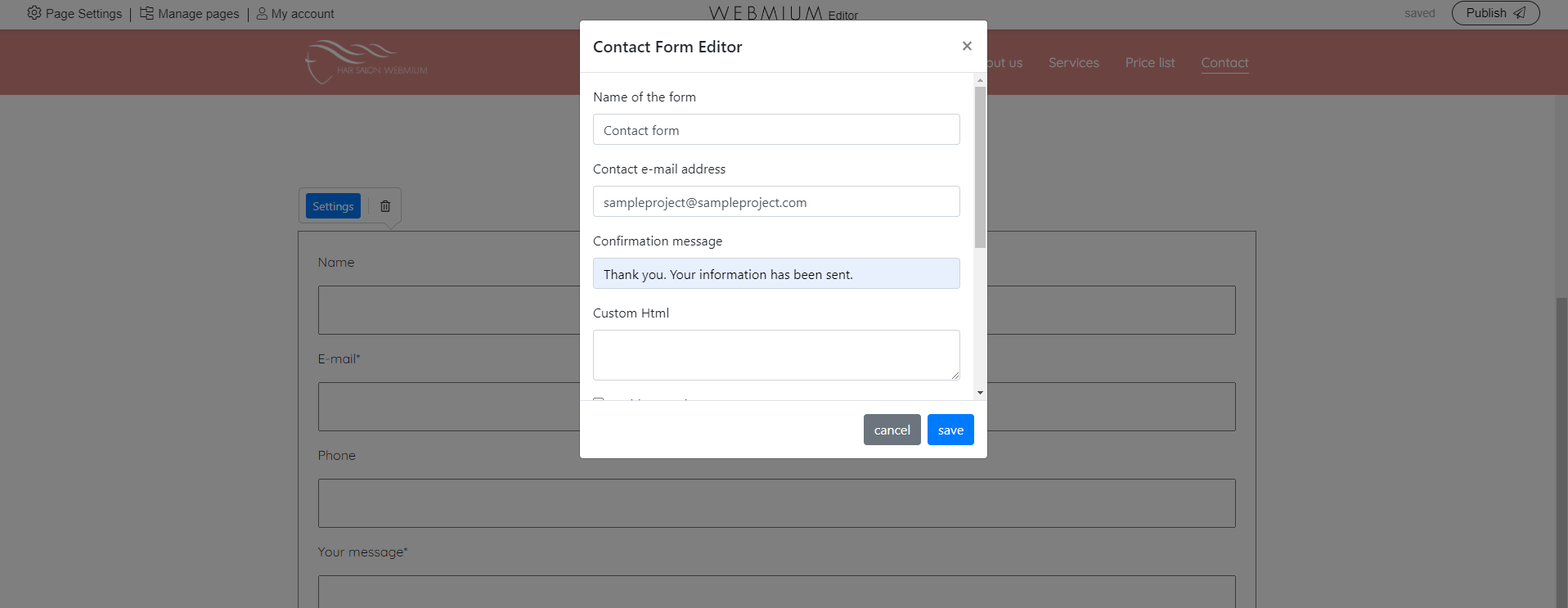This screenshot has height=608, width=1568.
Task: Click the paper plane icon in Publish
Action: pos(1520,13)
